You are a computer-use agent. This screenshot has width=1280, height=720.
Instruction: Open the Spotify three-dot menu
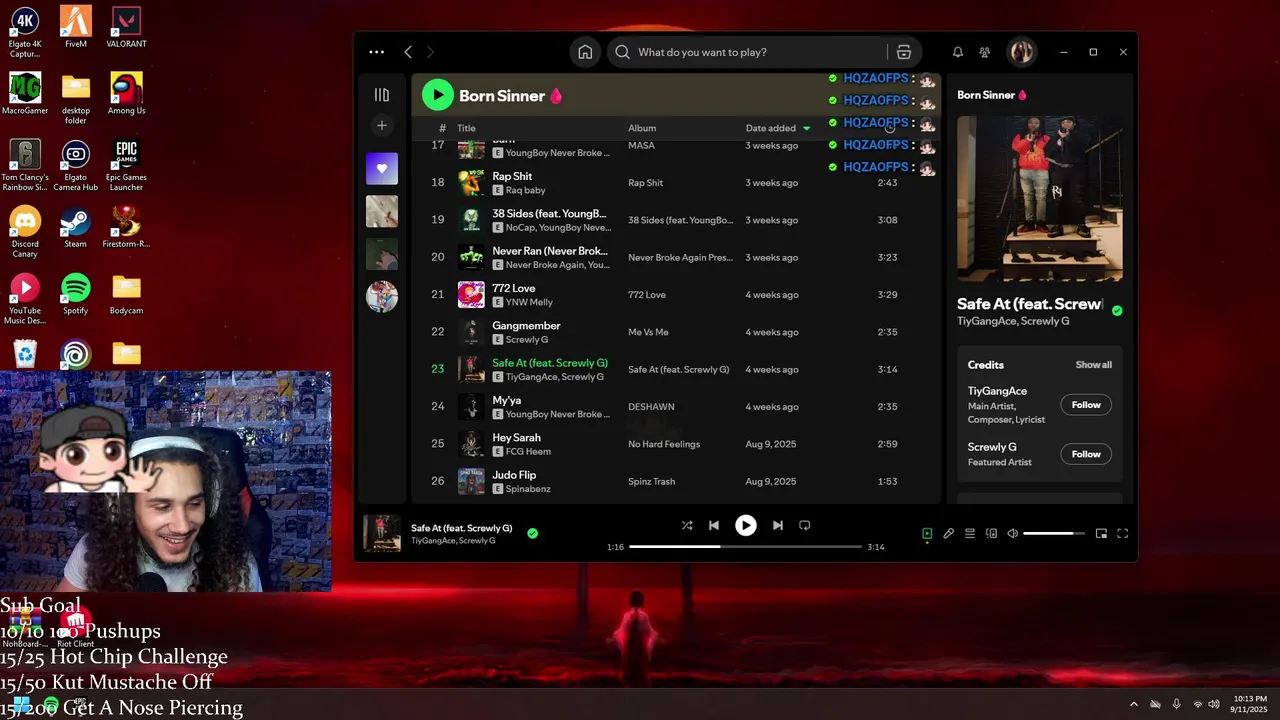point(376,52)
